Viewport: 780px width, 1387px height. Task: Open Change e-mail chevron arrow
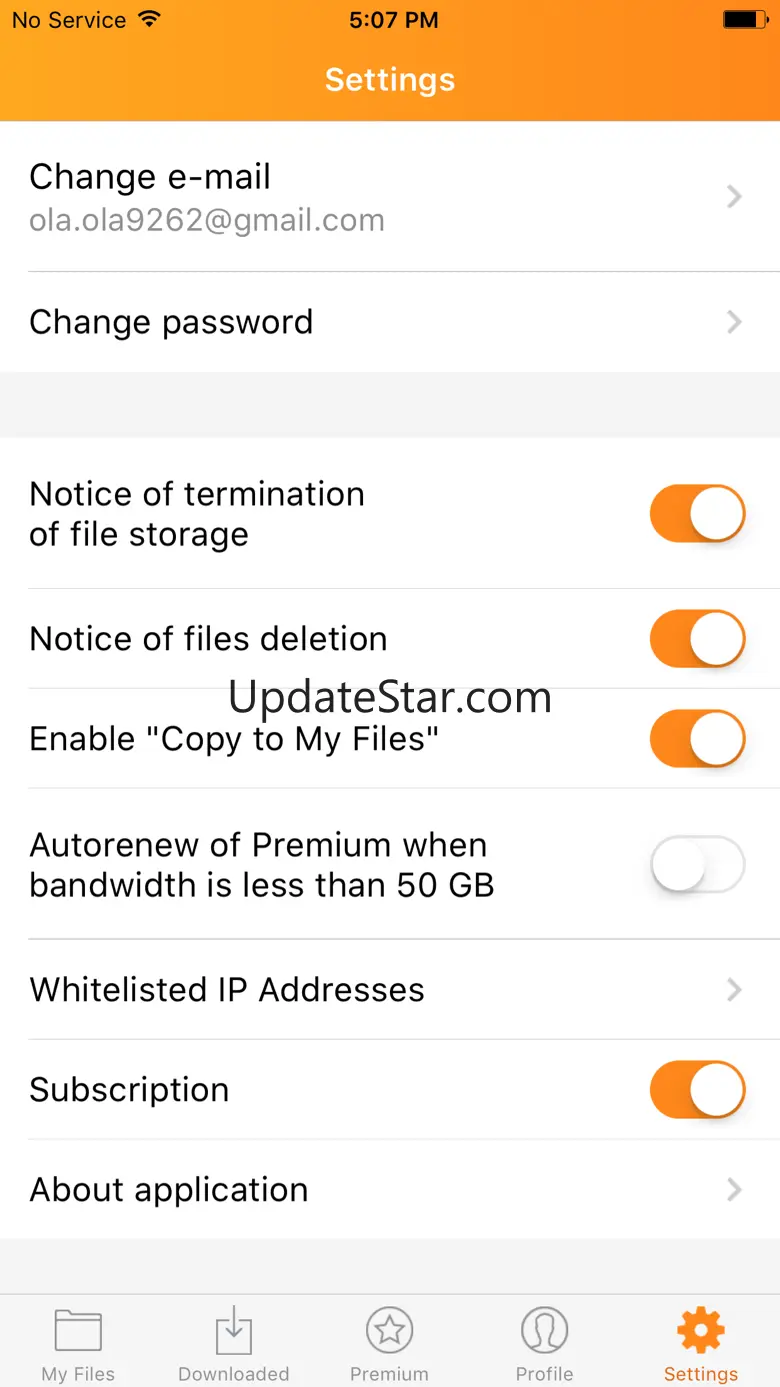(735, 197)
